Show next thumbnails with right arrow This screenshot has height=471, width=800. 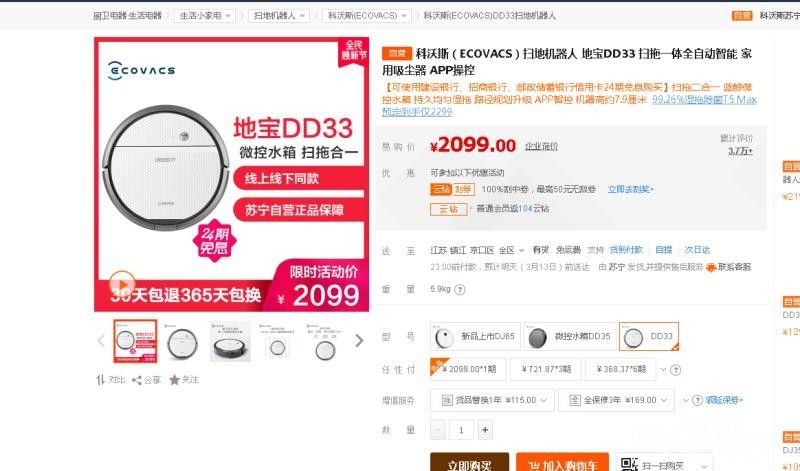click(x=359, y=340)
